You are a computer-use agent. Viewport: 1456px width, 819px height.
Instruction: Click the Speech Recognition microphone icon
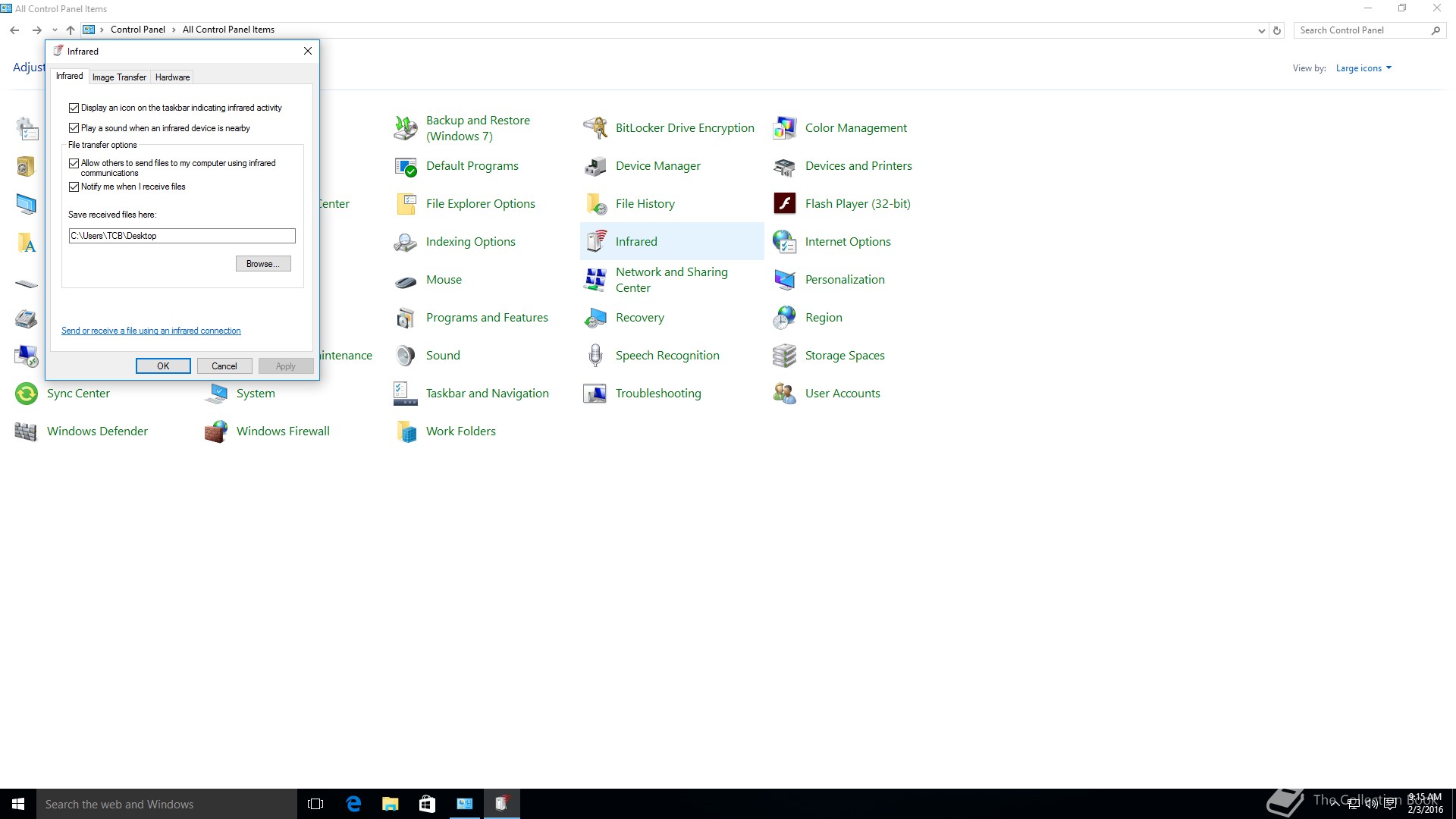click(x=595, y=356)
